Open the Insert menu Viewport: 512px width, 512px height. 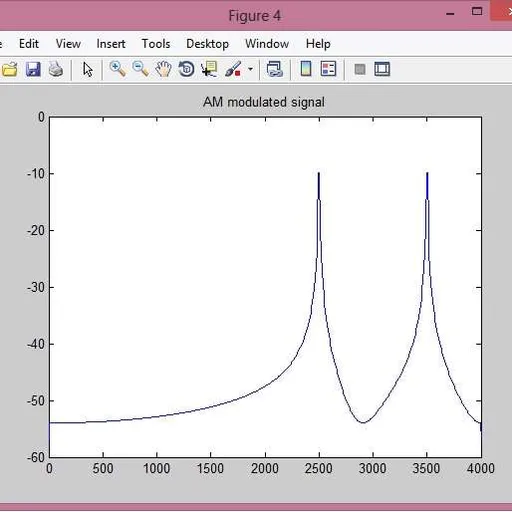(111, 44)
